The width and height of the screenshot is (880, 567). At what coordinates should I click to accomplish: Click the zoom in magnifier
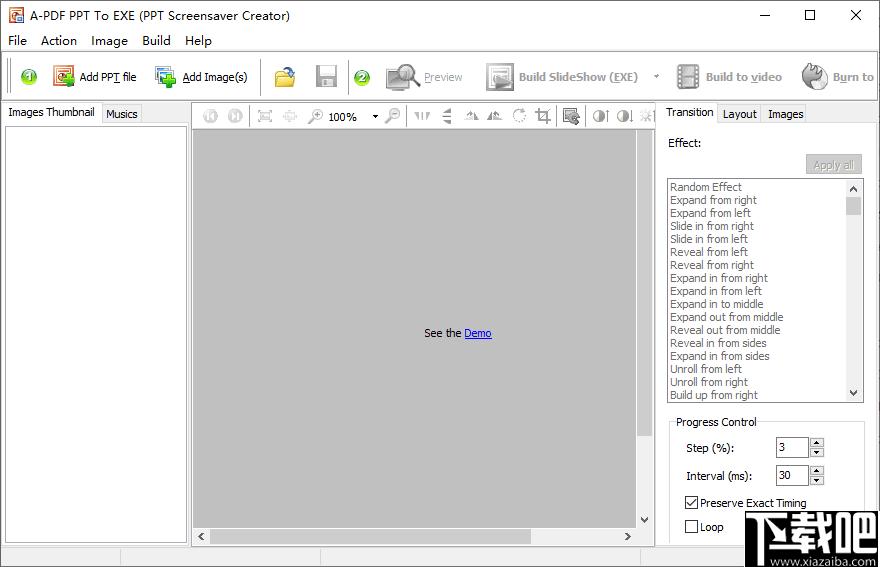click(315, 116)
